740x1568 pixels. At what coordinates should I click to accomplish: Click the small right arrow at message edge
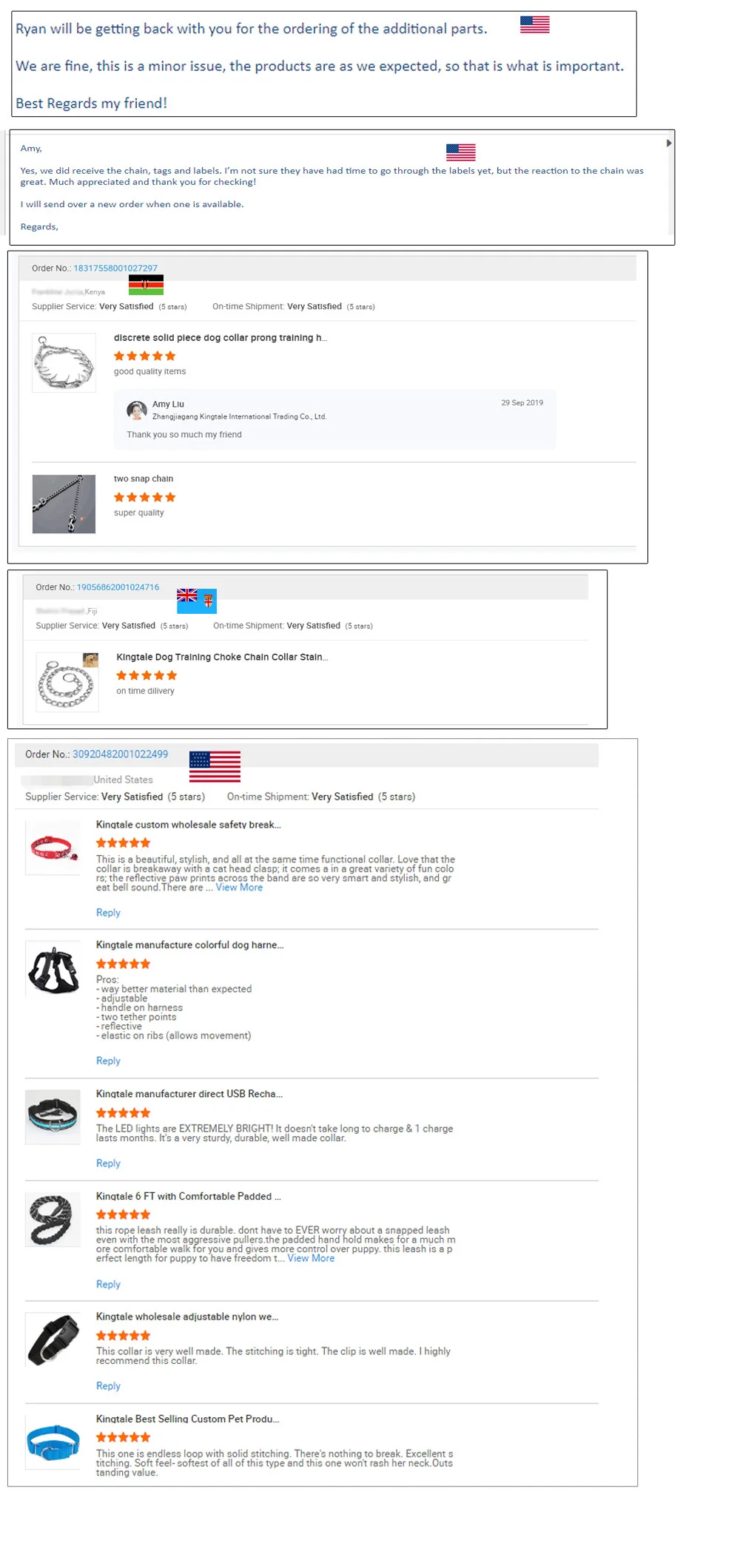(669, 143)
